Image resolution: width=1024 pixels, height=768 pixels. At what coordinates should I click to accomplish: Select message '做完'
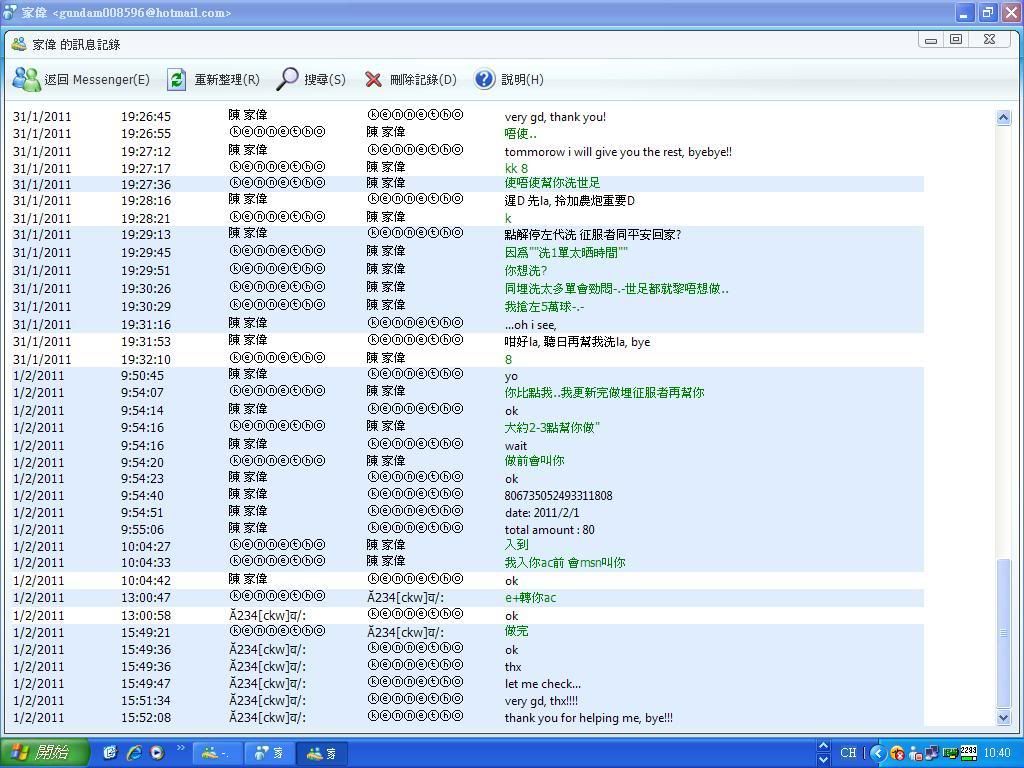[516, 631]
